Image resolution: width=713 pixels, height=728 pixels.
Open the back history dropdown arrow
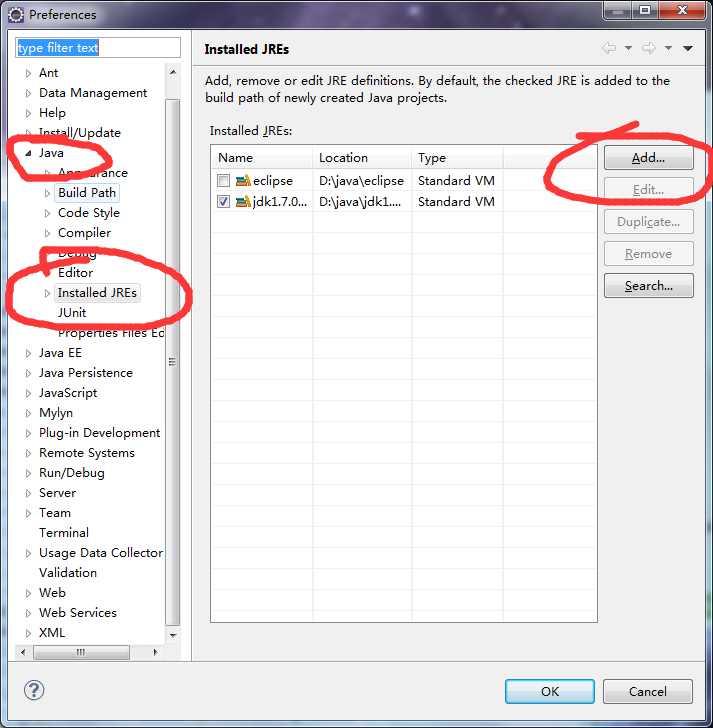[629, 48]
